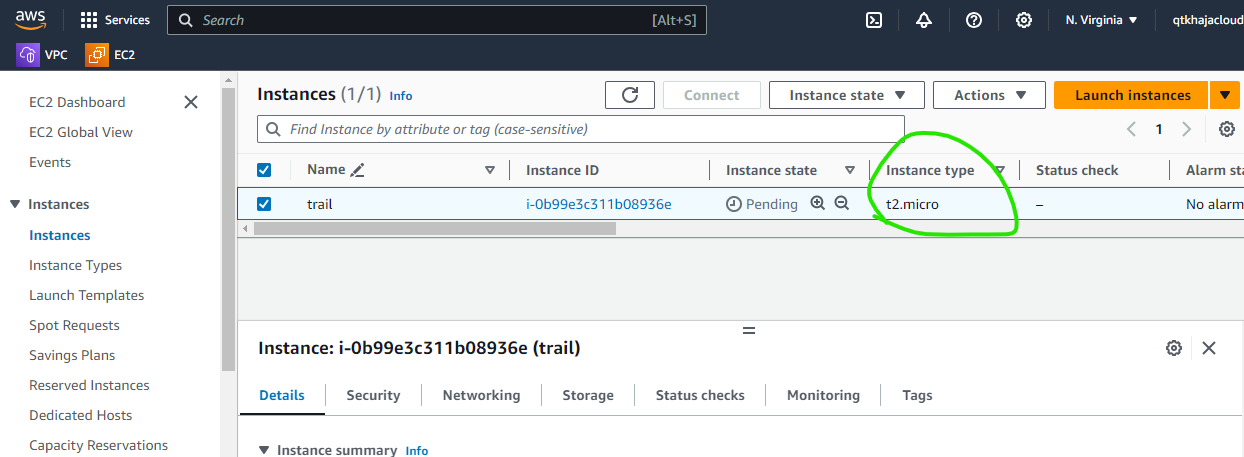Open the notifications bell
1244x457 pixels.
point(923,20)
